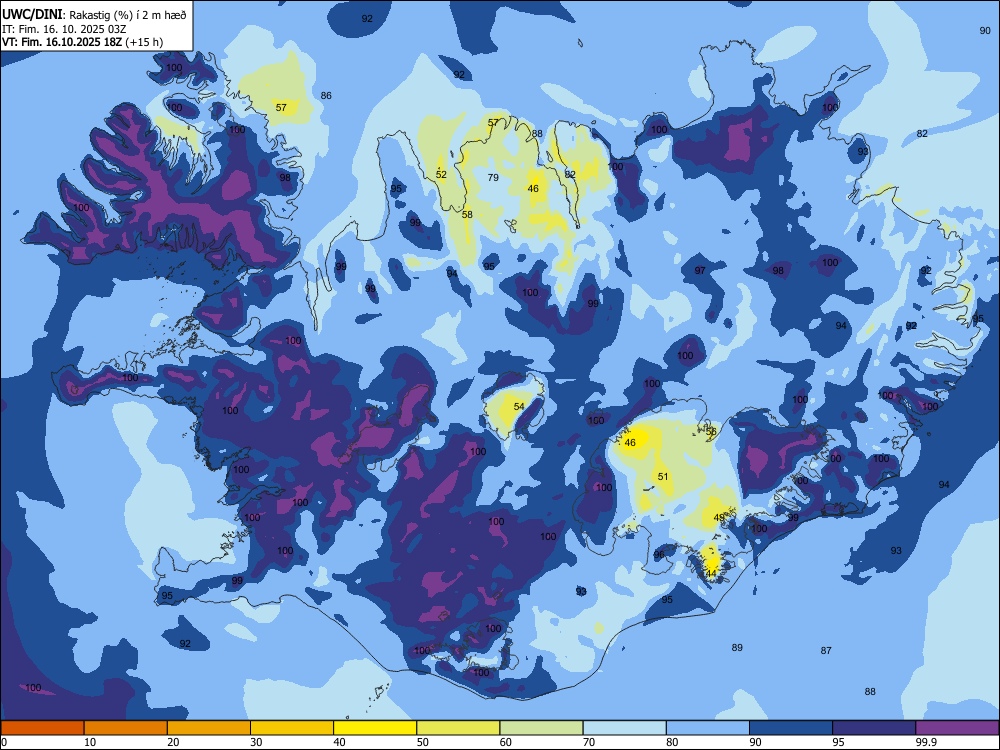
Task: Click the map value '79' in the north
Action: (493, 177)
